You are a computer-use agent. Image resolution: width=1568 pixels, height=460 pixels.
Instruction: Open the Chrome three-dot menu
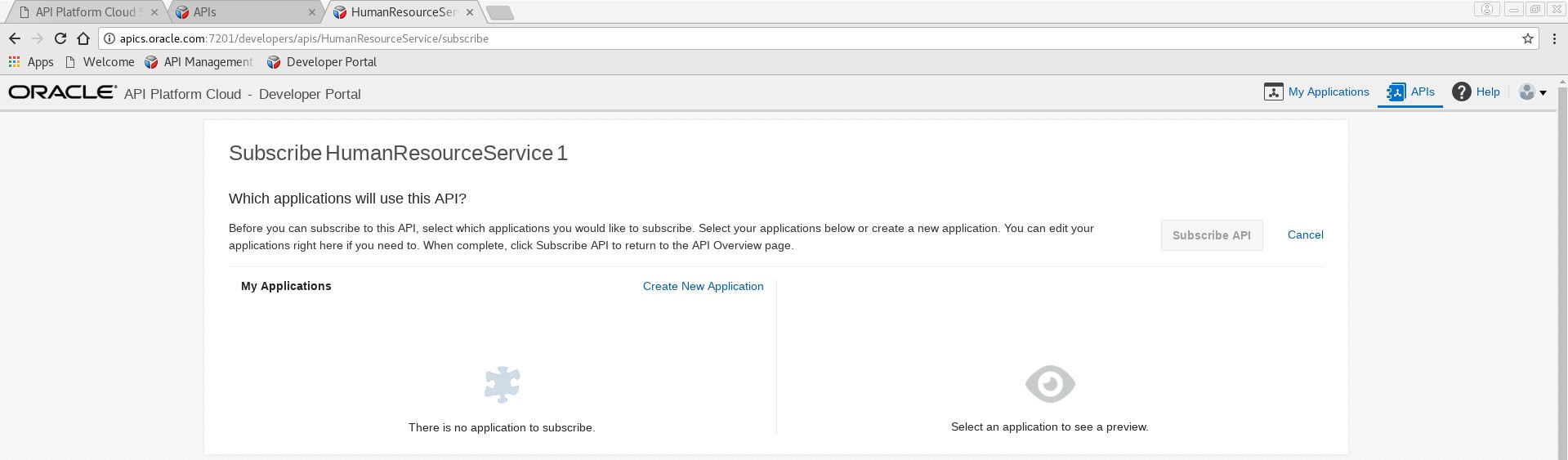pos(1553,38)
